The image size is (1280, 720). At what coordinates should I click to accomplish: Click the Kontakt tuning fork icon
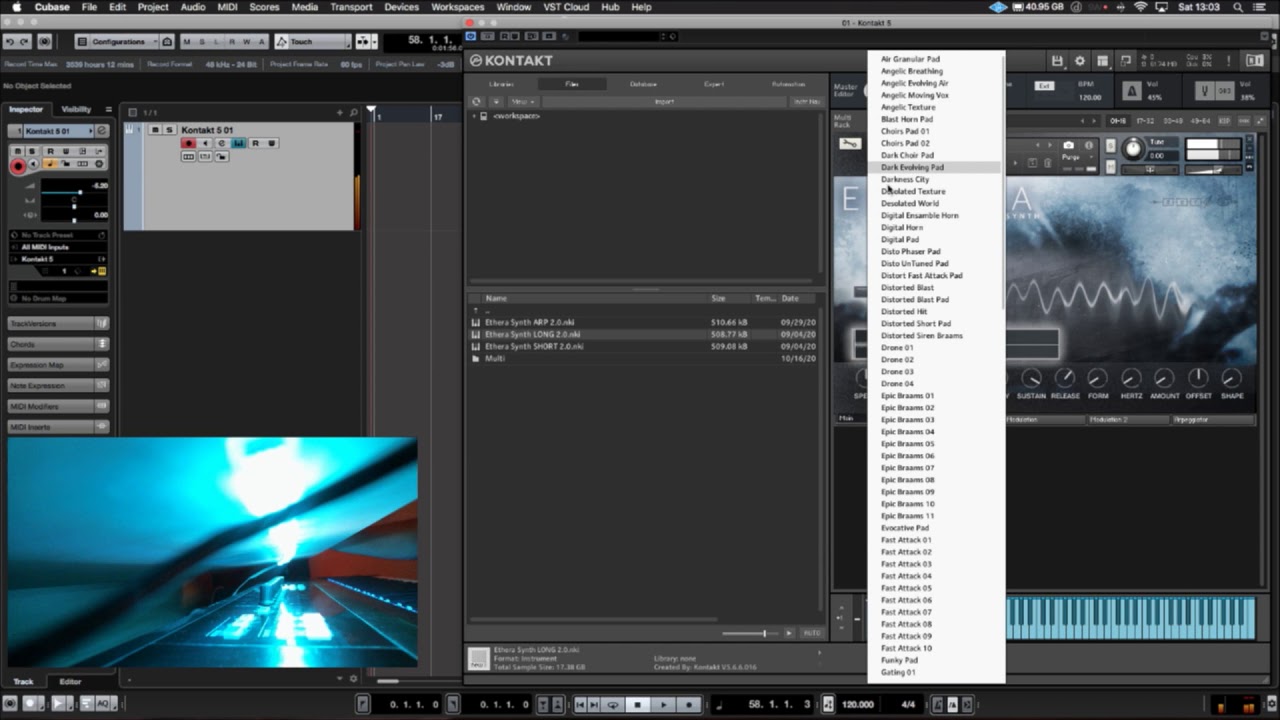click(x=1203, y=91)
